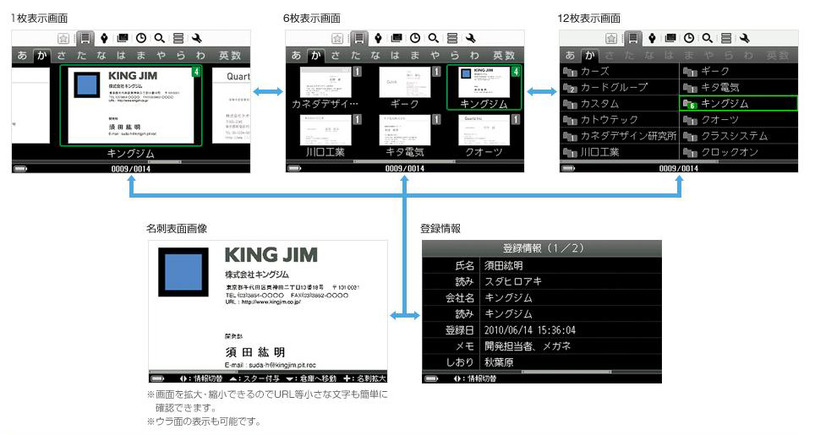826x435 pixels.
Task: Click the list view icon in 1枚表示画面 screen
Action: (x=178, y=38)
